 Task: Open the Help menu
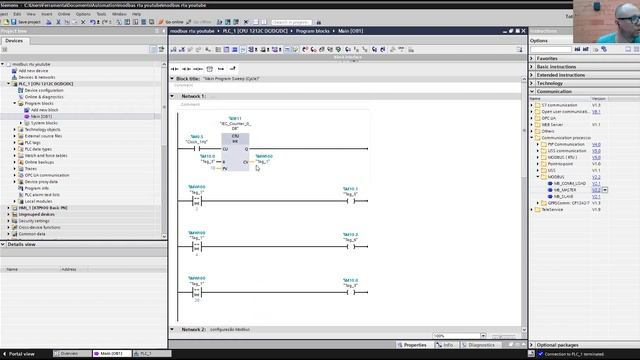pyautogui.click(x=136, y=14)
